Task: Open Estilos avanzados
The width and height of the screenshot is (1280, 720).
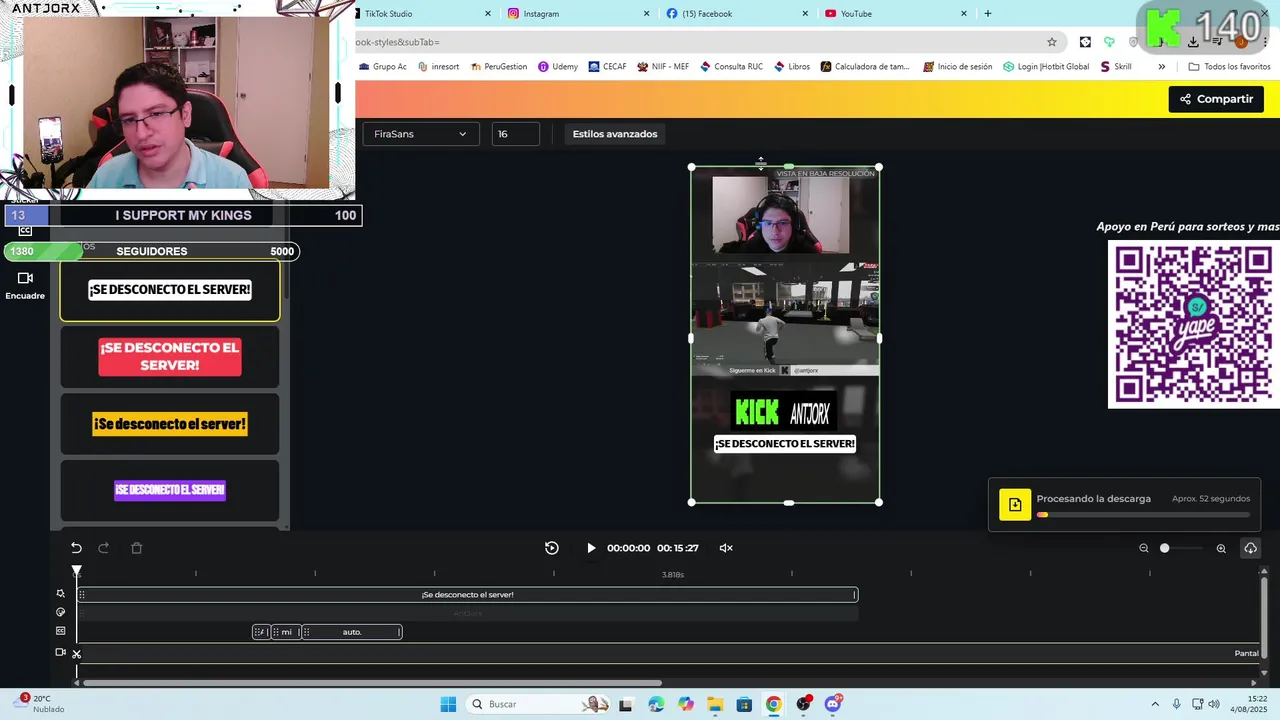Action: tap(615, 134)
